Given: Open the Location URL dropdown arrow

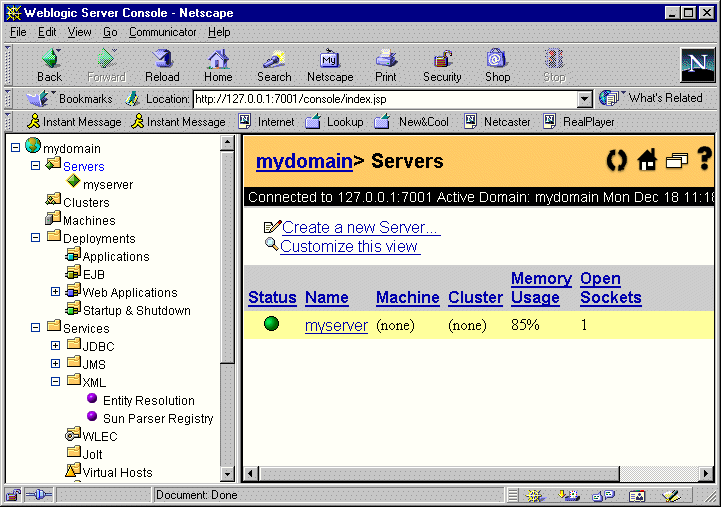Looking at the screenshot, I should 584,99.
